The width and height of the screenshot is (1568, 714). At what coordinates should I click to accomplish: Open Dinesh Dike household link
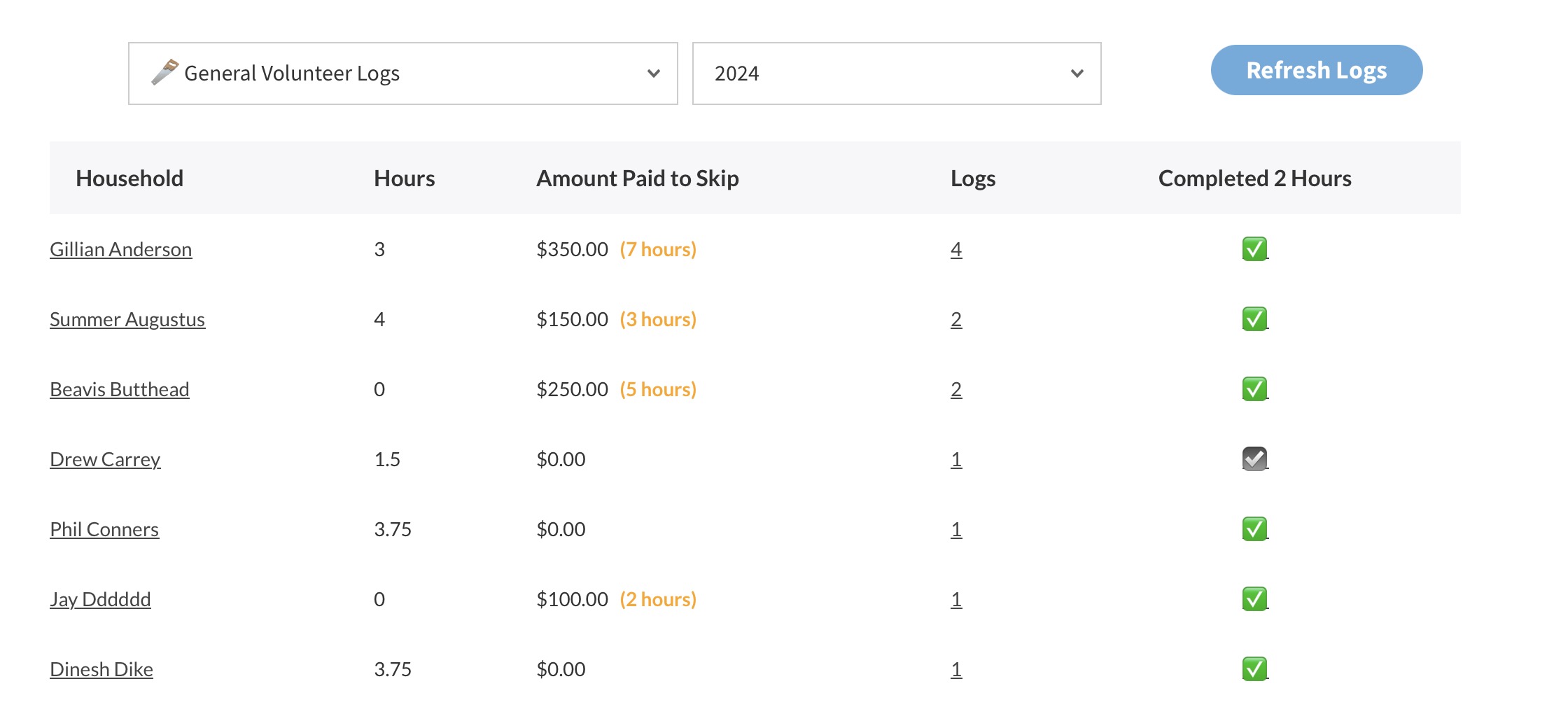pyautogui.click(x=101, y=670)
